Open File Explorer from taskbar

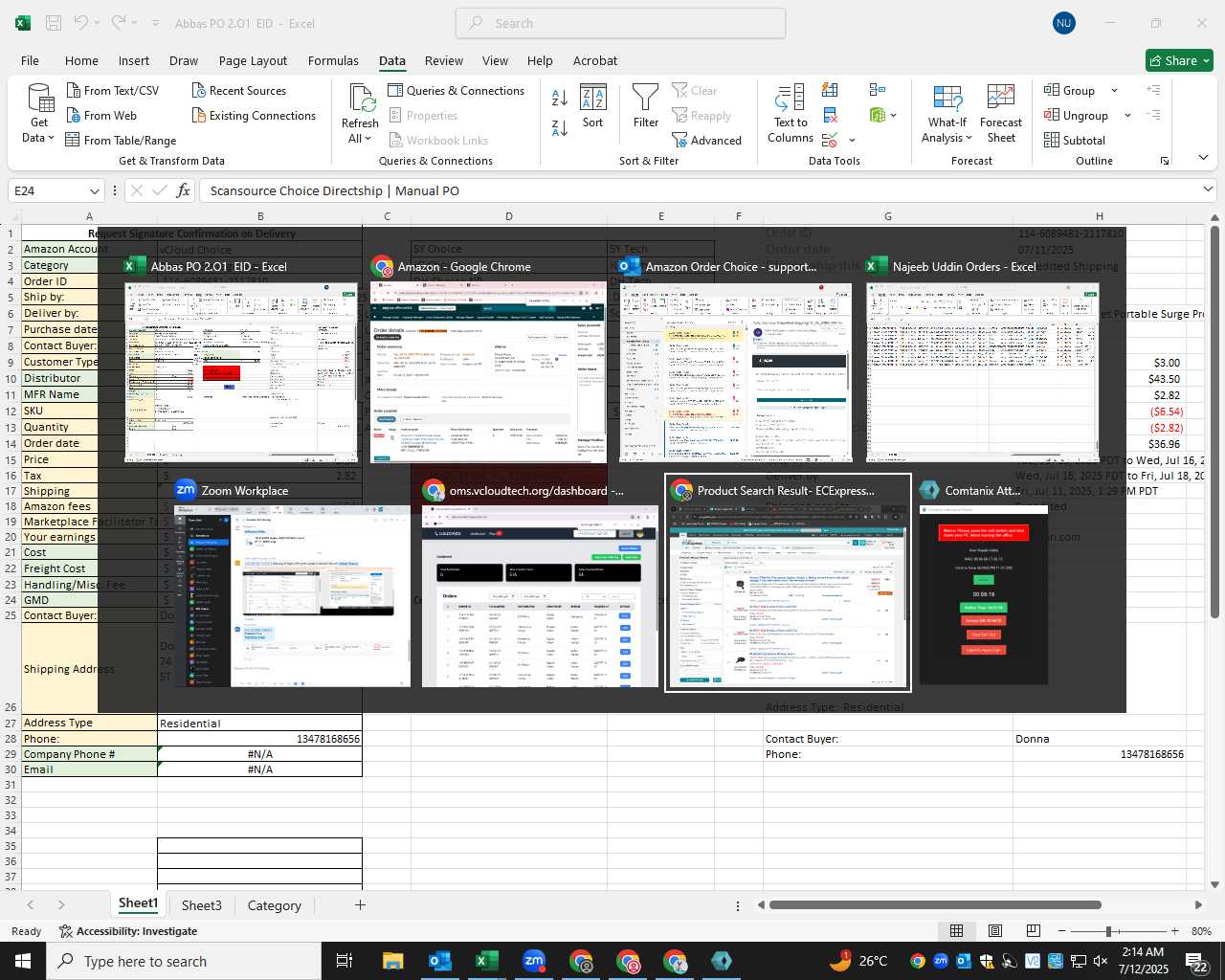coord(392,961)
